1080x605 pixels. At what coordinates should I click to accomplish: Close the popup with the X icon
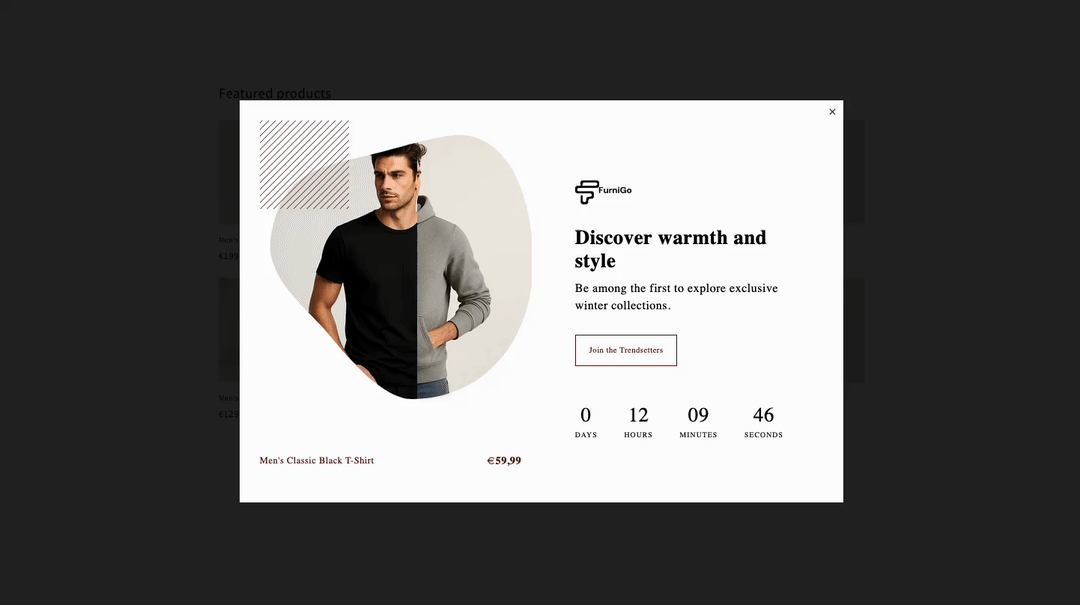(x=832, y=112)
